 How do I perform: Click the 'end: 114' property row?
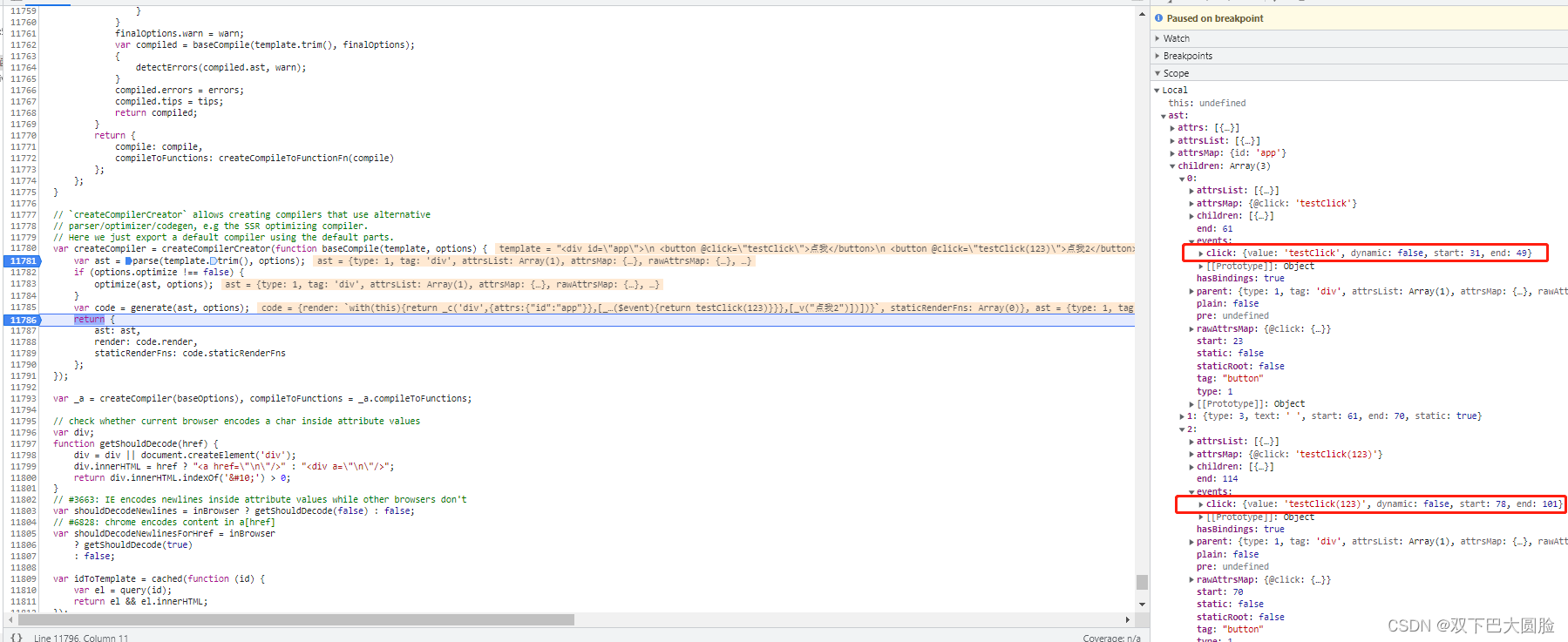1217,479
